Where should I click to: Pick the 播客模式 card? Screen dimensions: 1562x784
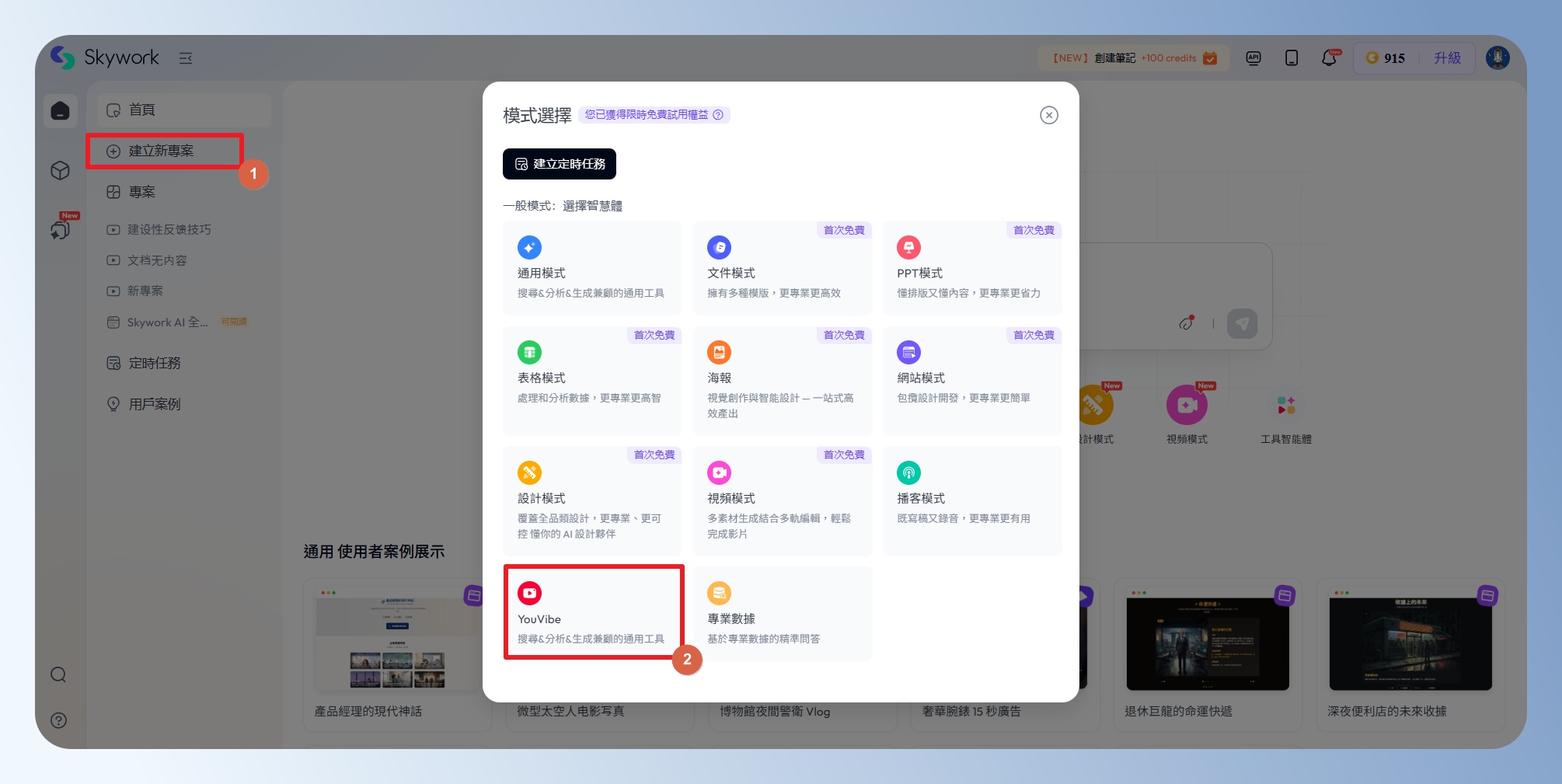[x=971, y=501]
